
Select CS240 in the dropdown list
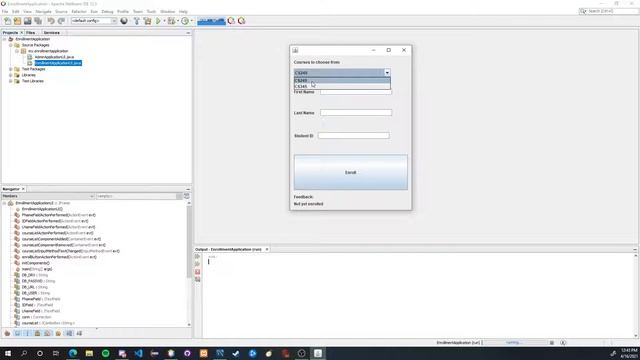click(x=342, y=80)
